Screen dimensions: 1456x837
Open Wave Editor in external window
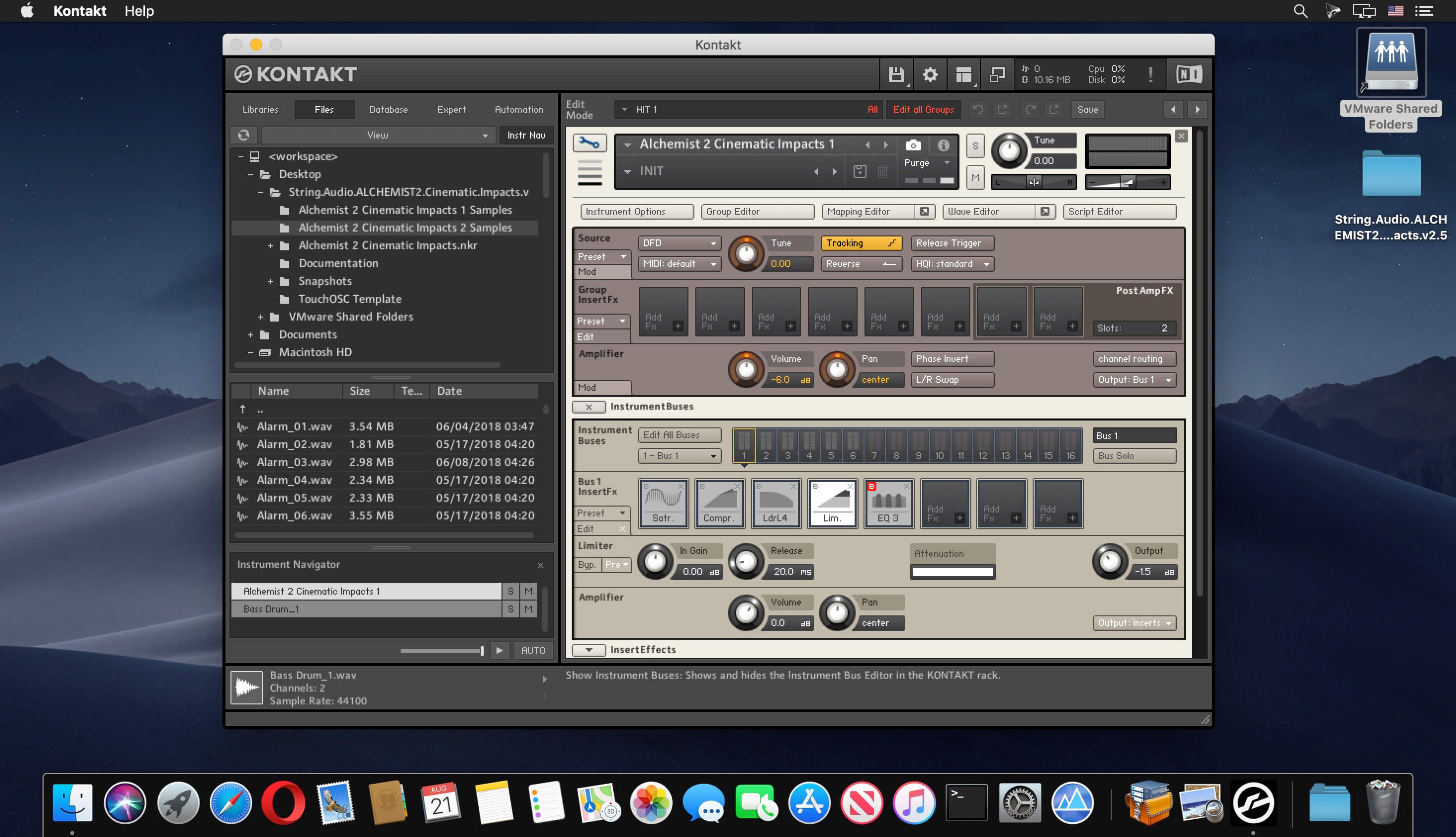point(1045,212)
